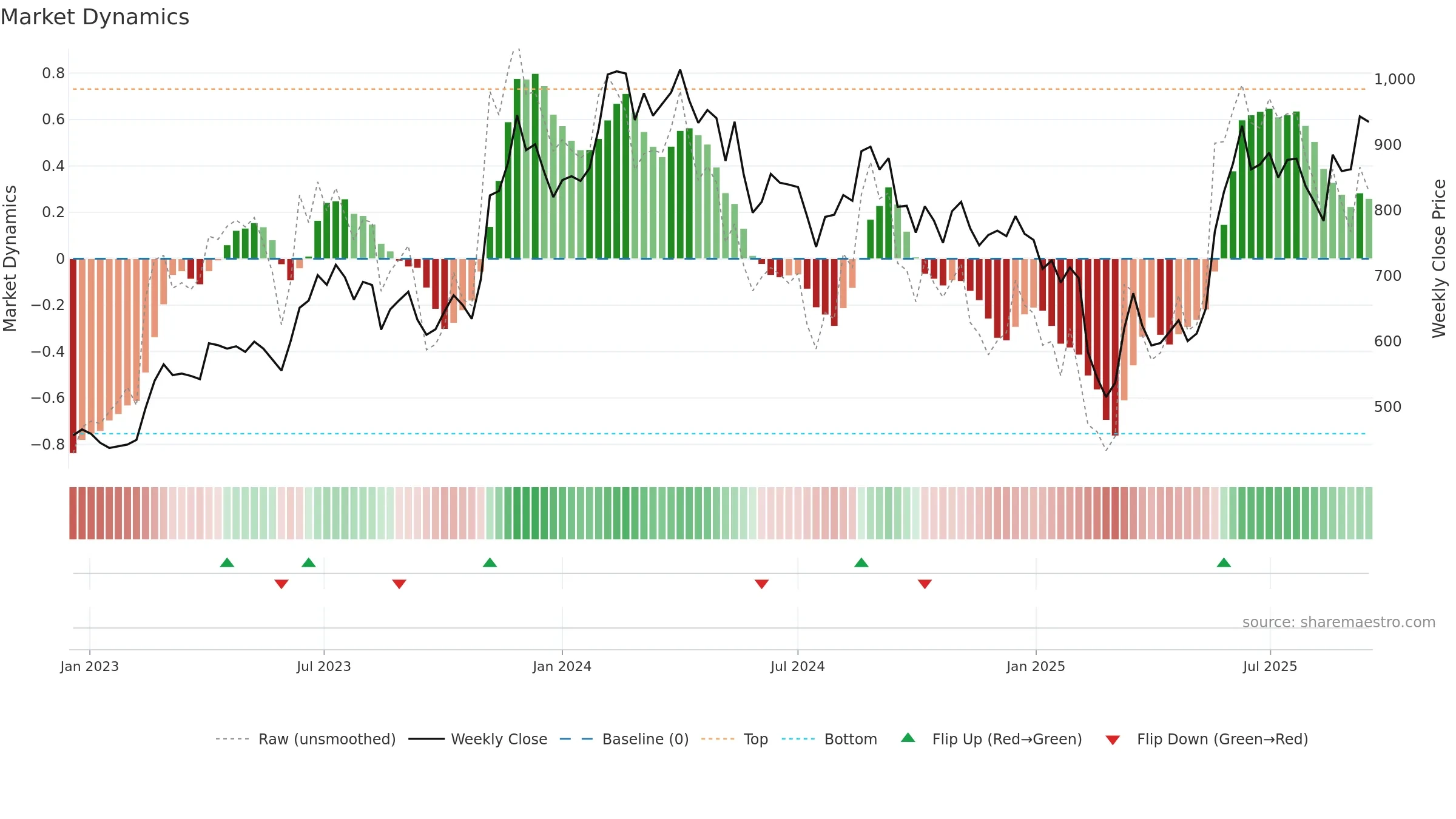Click the 800 price axis tick
Screen dimensions: 1456x819
point(1388,211)
